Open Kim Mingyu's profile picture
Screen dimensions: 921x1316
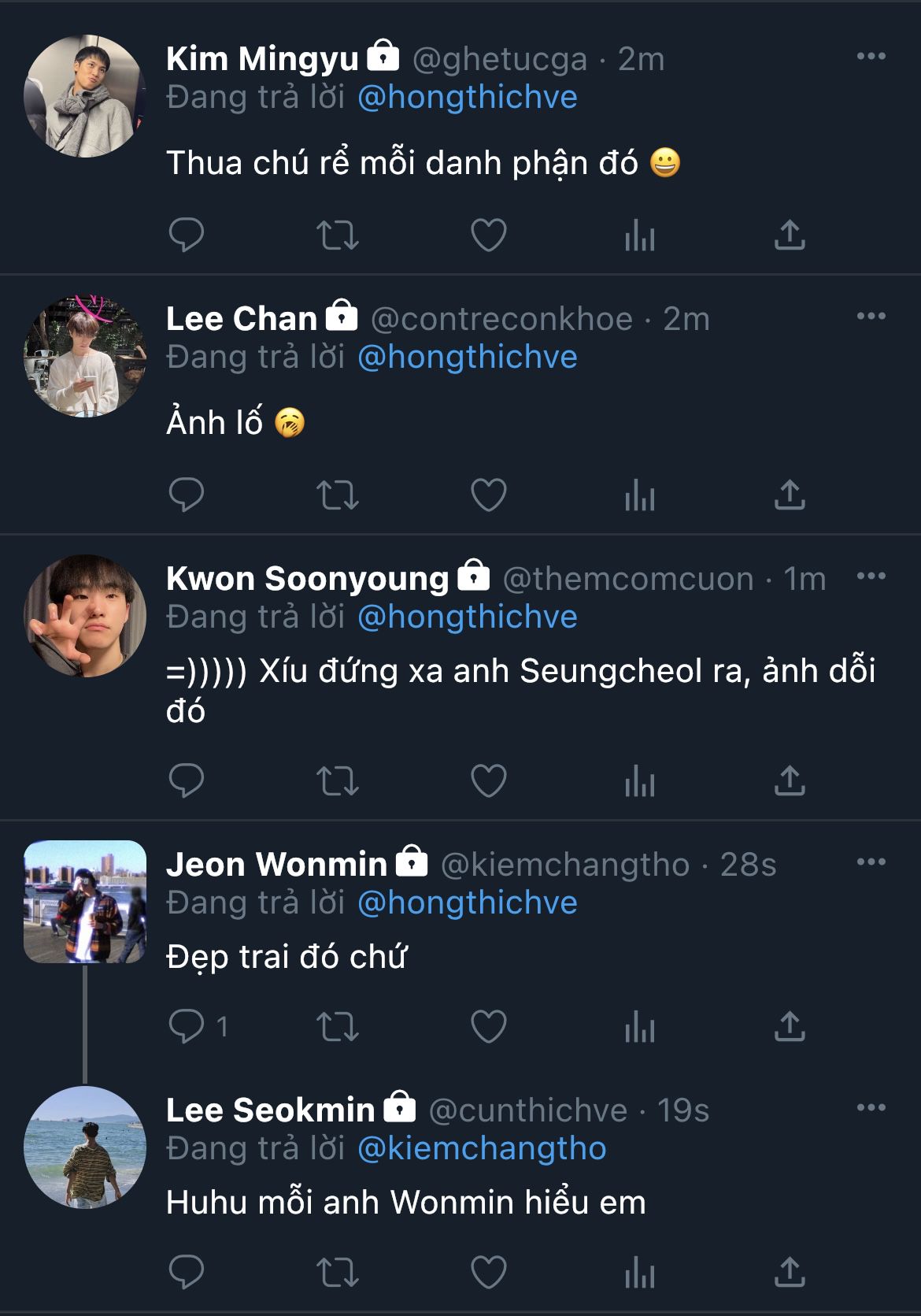[x=85, y=96]
